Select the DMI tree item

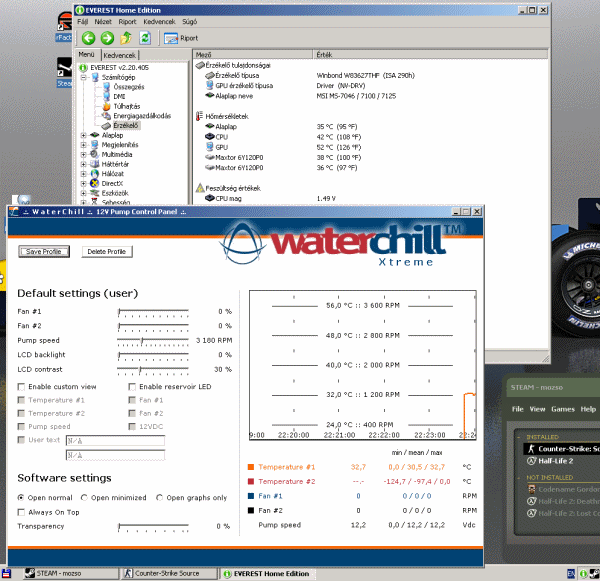coord(119,96)
